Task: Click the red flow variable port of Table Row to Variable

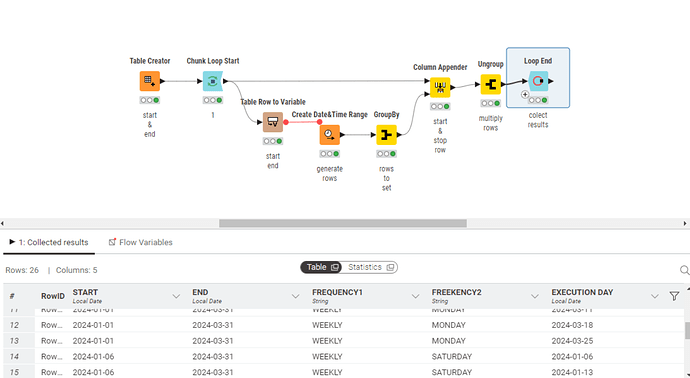Action: click(286, 122)
